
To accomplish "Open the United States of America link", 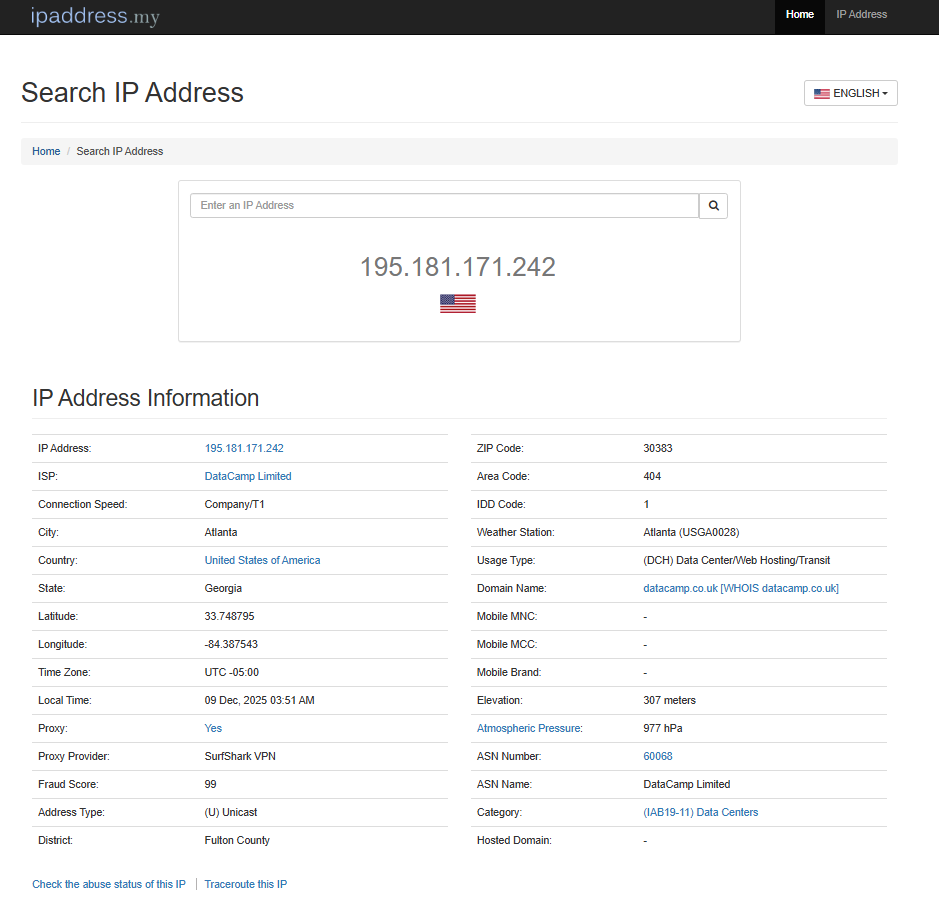I will click(262, 560).
